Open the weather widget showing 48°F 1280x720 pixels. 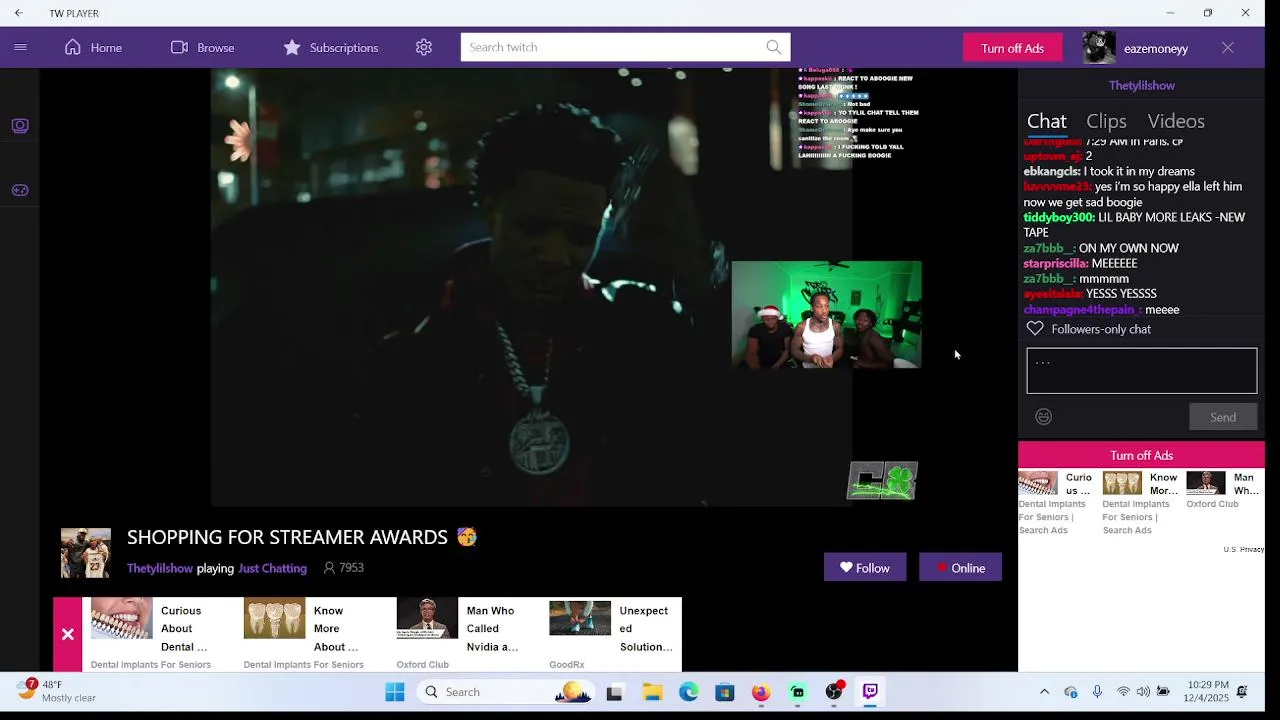(x=57, y=691)
